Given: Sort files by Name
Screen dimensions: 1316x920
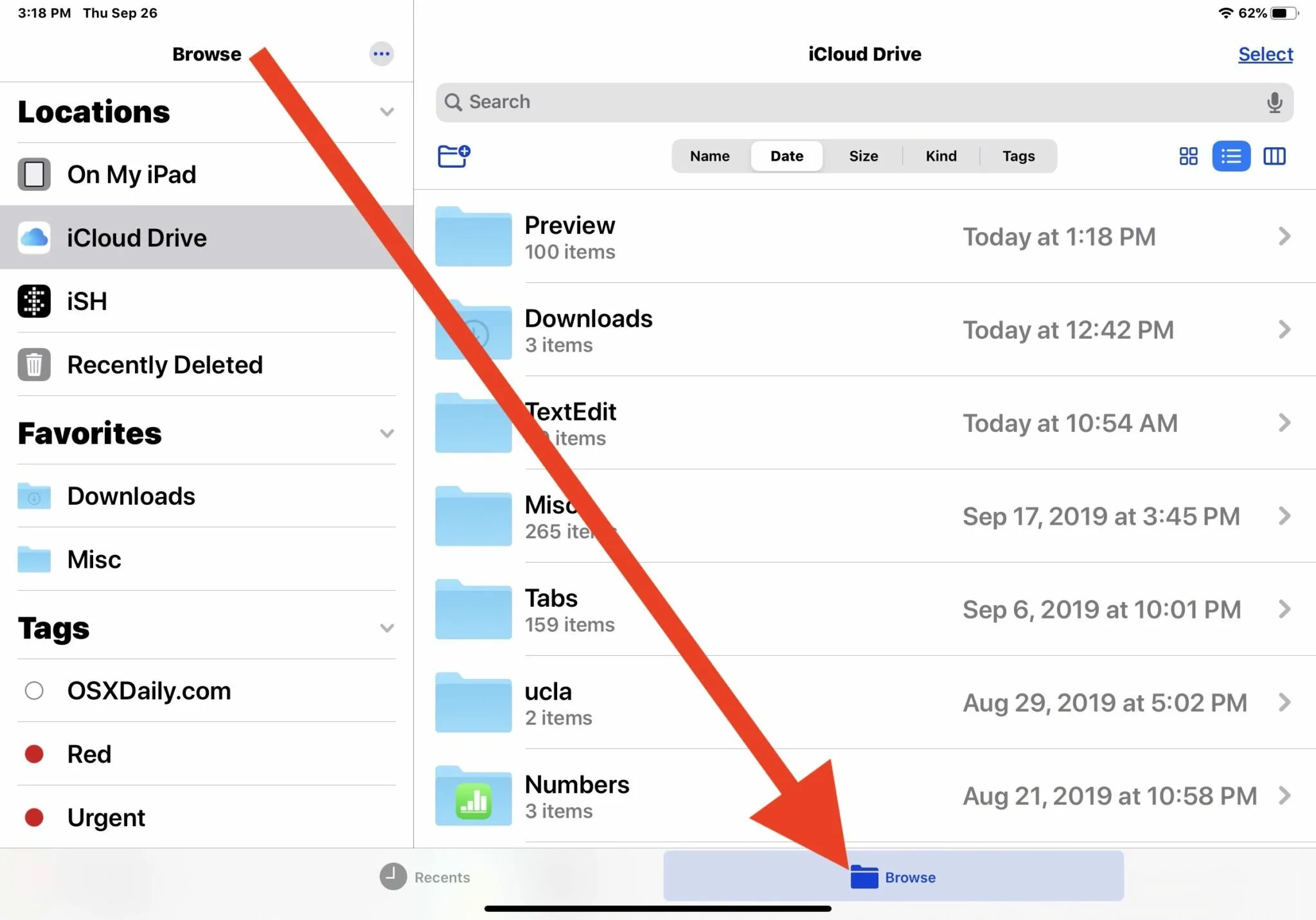Looking at the screenshot, I should click(710, 156).
